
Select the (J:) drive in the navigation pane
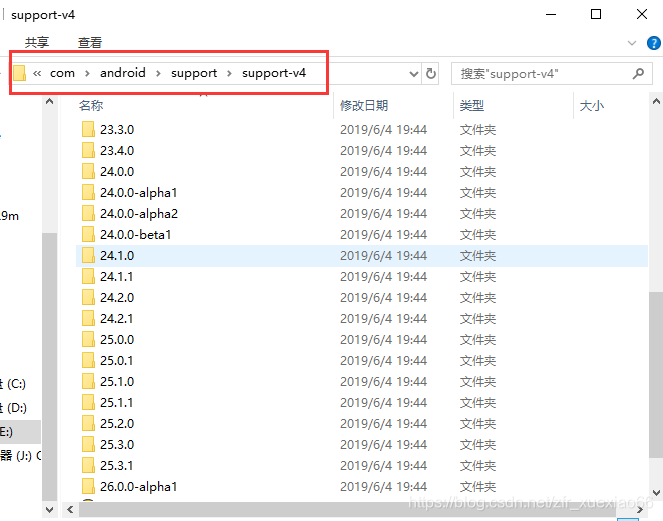(x=20, y=455)
